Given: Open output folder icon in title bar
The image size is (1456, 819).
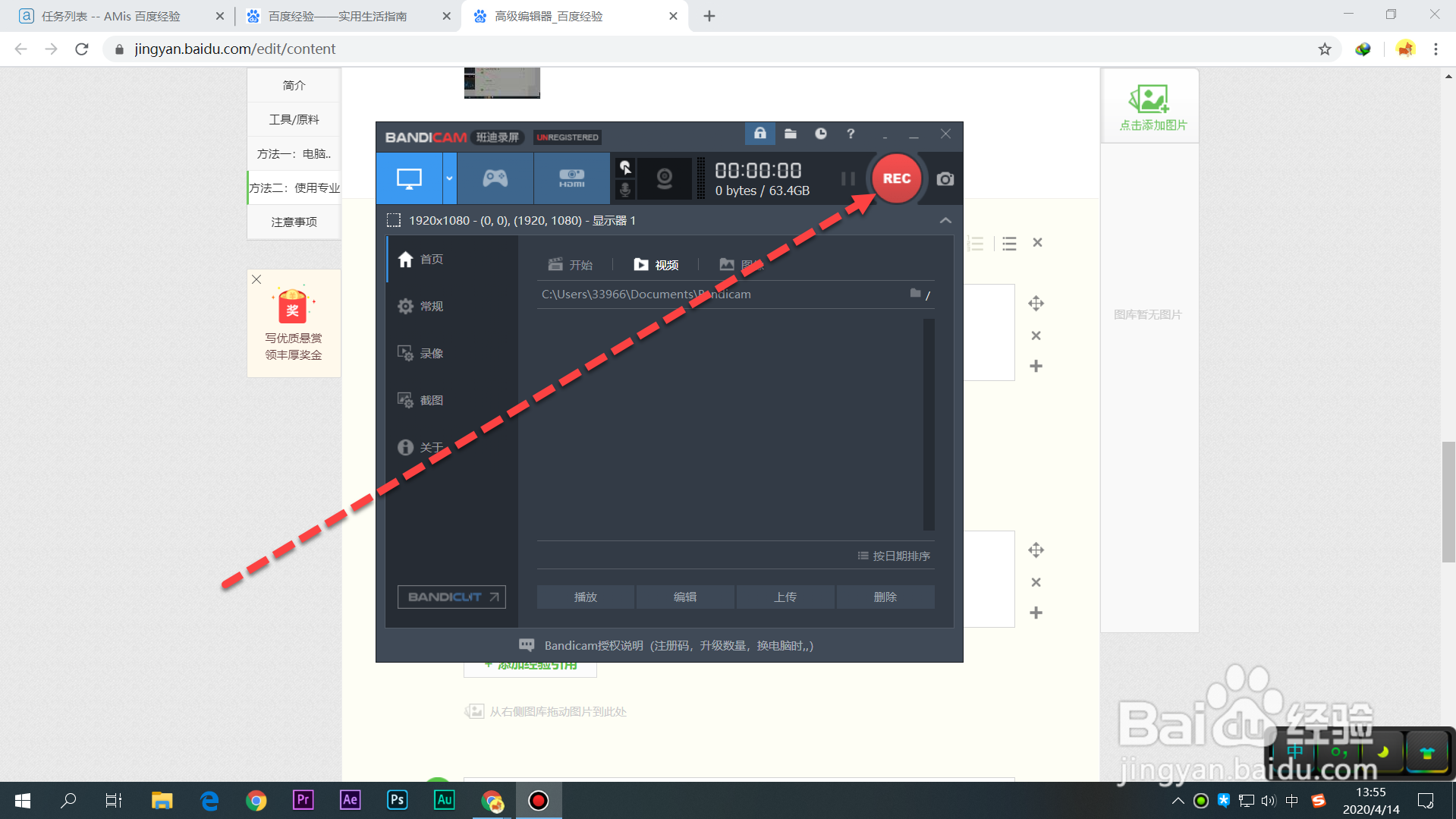Looking at the screenshot, I should 791,134.
